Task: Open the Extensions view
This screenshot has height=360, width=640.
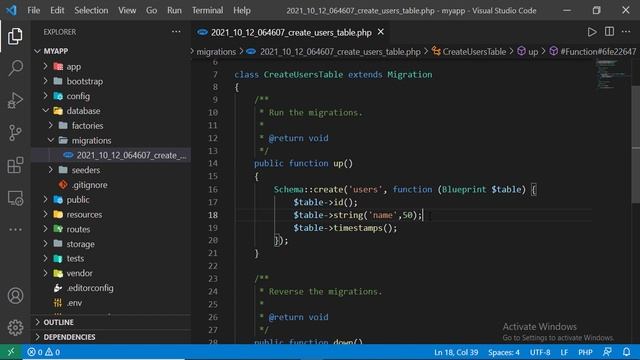Action: [15, 165]
